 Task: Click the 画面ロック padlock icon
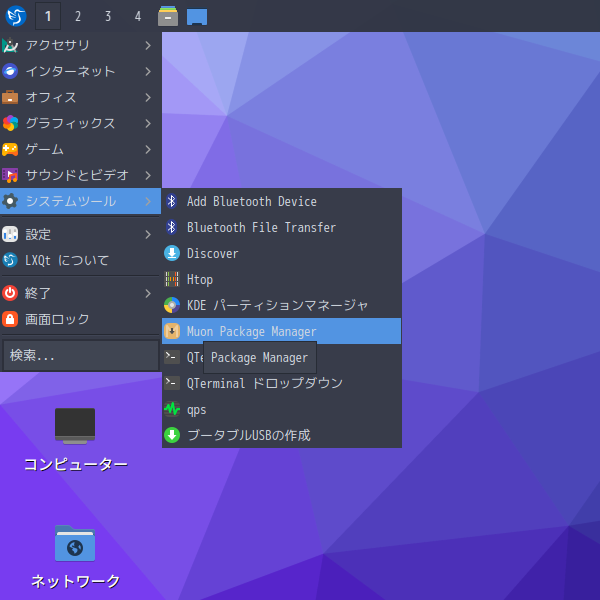[x=10, y=319]
